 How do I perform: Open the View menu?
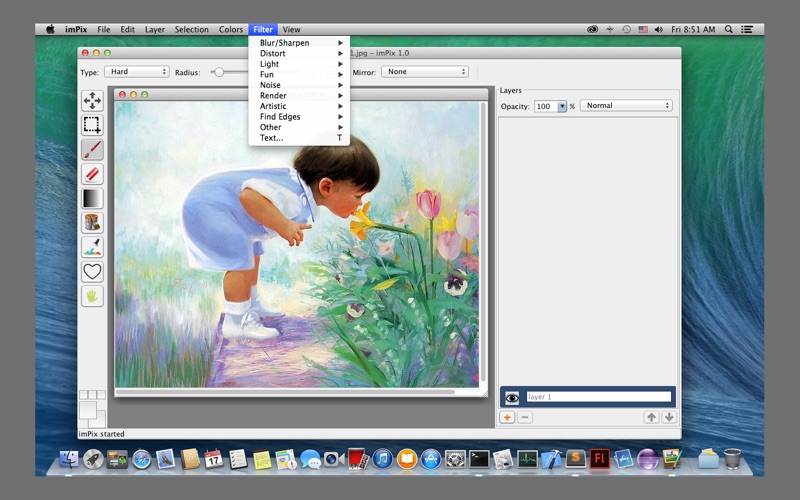click(291, 30)
